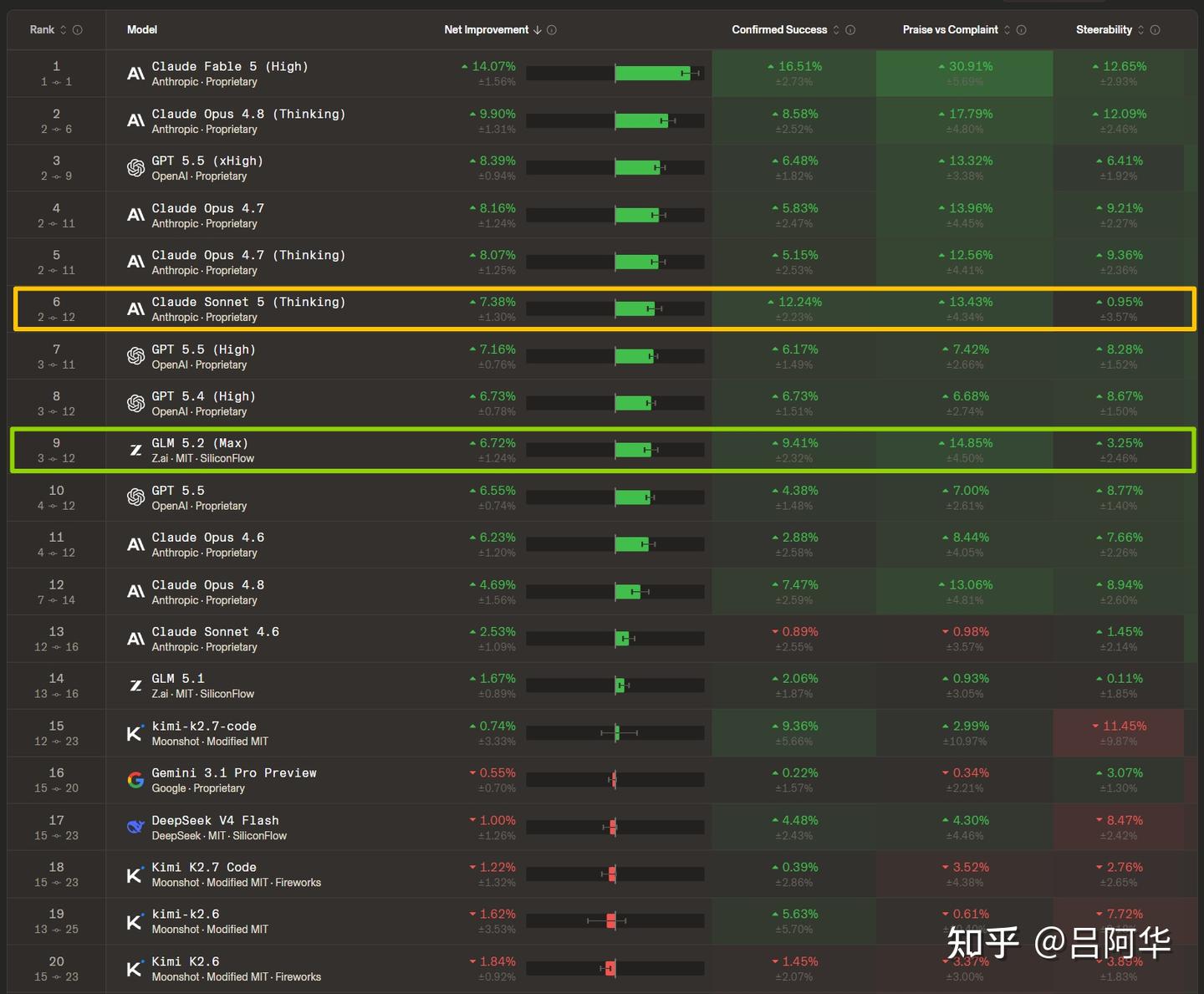Click "DeepSeek · MIT · SiliconFlow" provider text
Image resolution: width=1204 pixels, height=994 pixels.
[x=219, y=836]
